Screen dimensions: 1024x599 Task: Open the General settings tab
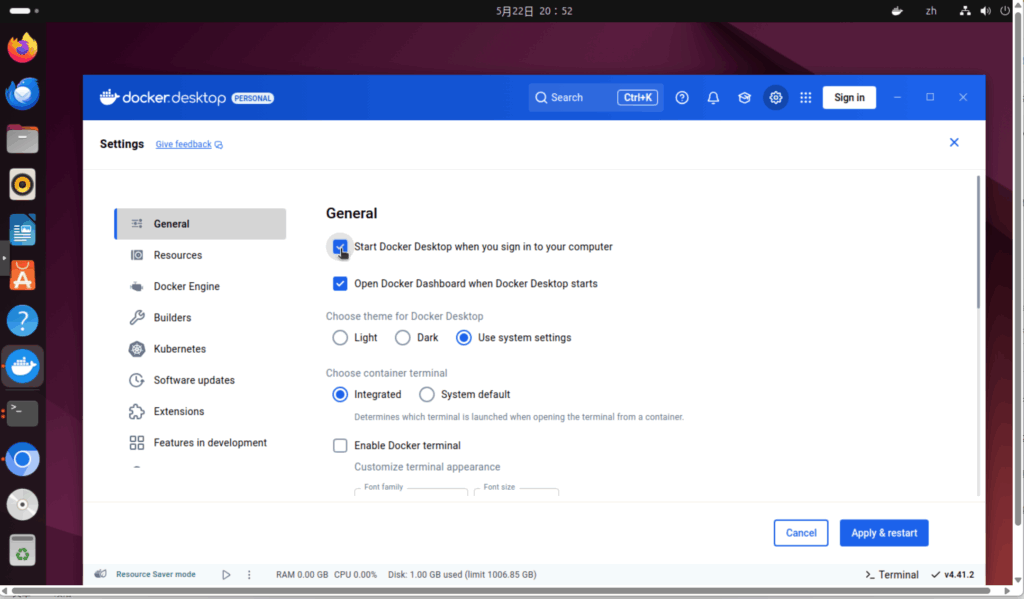[x=200, y=223]
